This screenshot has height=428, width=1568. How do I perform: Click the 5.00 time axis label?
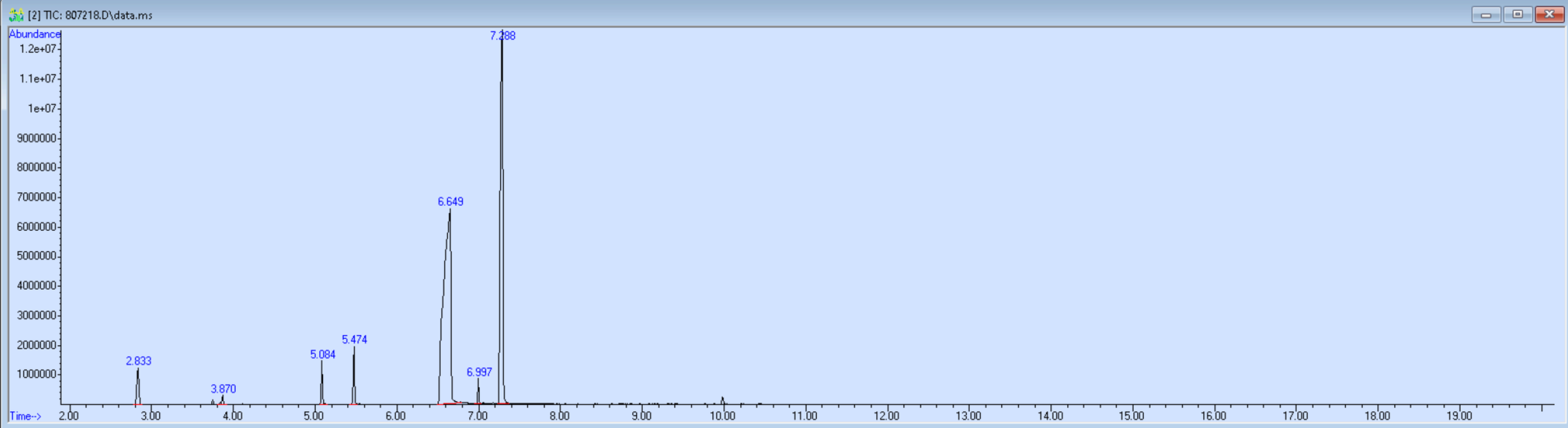pos(314,415)
